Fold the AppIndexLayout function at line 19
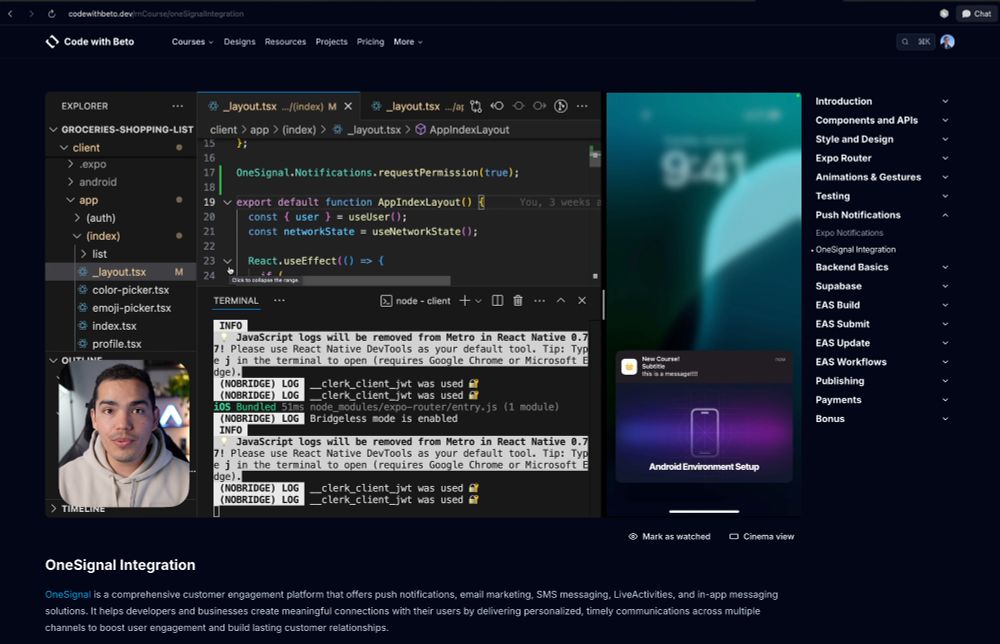The height and width of the screenshot is (644, 1000). pyautogui.click(x=227, y=202)
